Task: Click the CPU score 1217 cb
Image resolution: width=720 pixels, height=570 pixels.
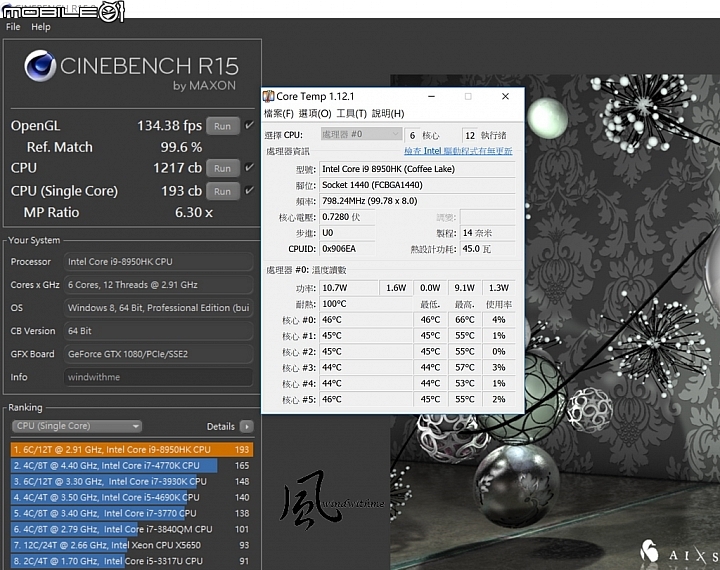Action: (x=177, y=168)
